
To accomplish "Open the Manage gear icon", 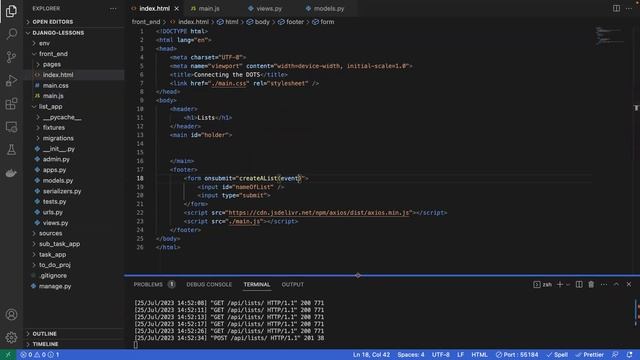I will coord(11,337).
